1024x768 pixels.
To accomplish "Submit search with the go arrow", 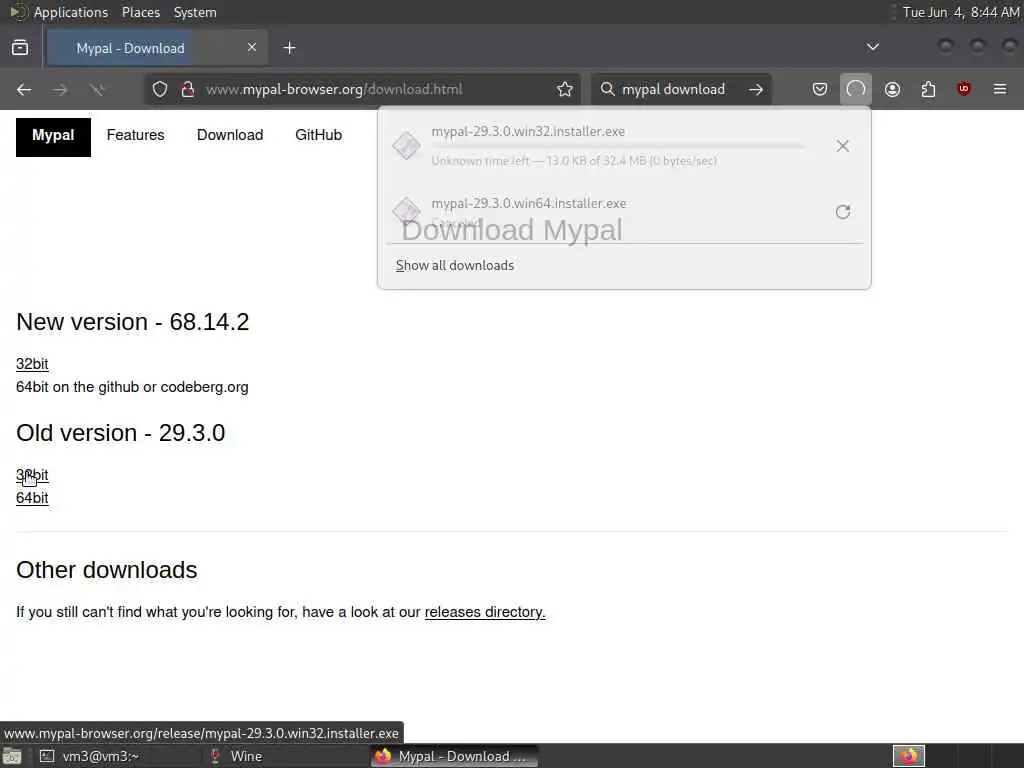I will pyautogui.click(x=756, y=89).
